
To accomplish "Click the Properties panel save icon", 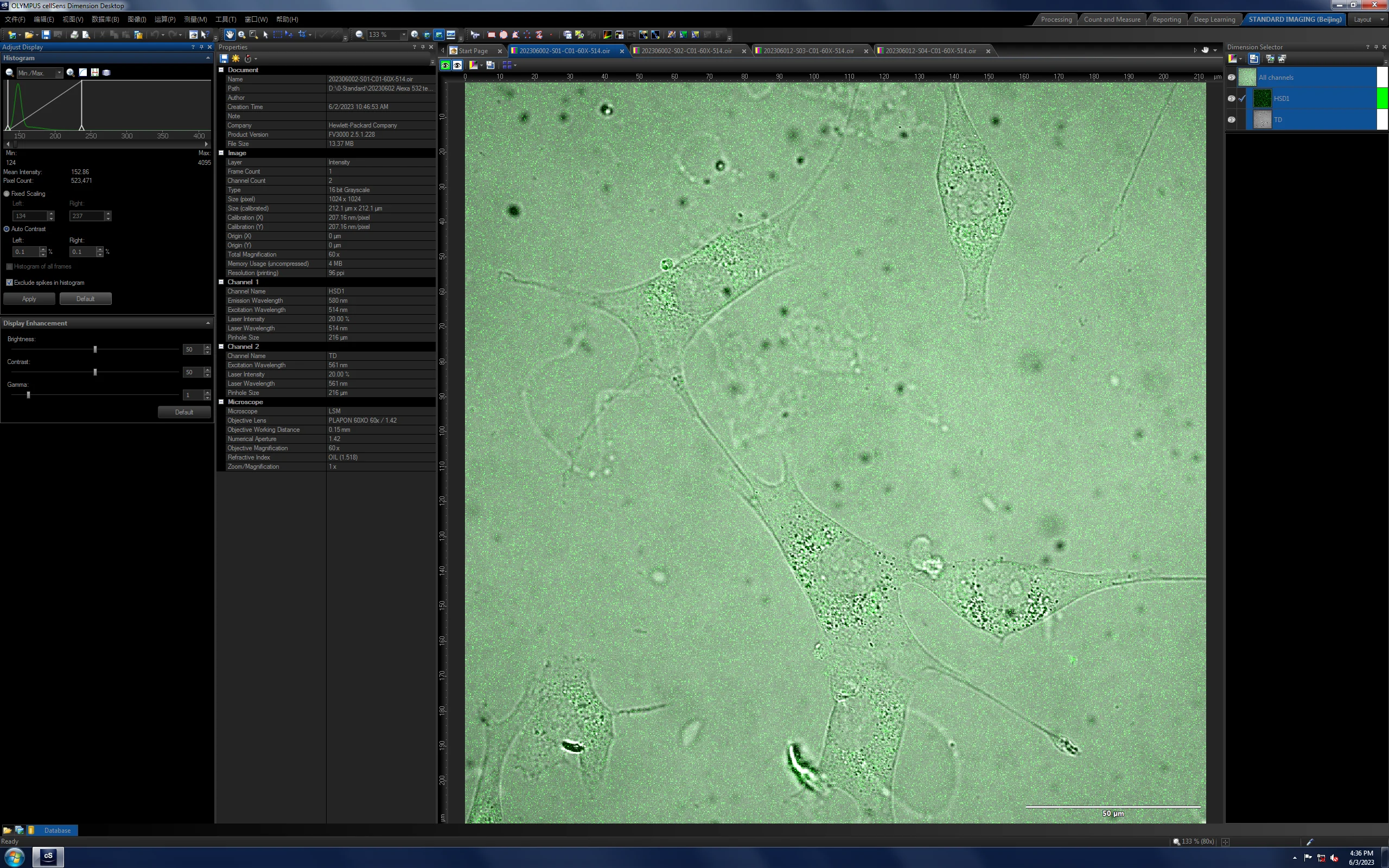I will pyautogui.click(x=224, y=59).
